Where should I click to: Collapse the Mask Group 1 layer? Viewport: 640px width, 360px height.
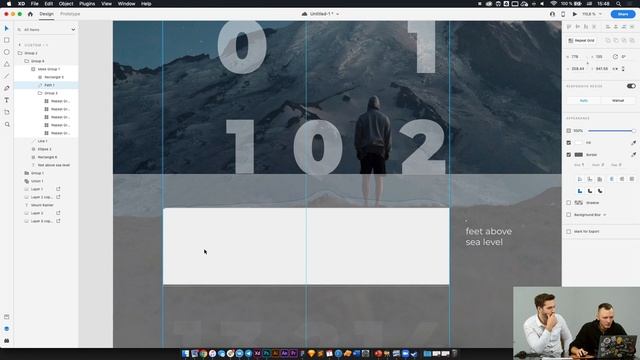33,69
